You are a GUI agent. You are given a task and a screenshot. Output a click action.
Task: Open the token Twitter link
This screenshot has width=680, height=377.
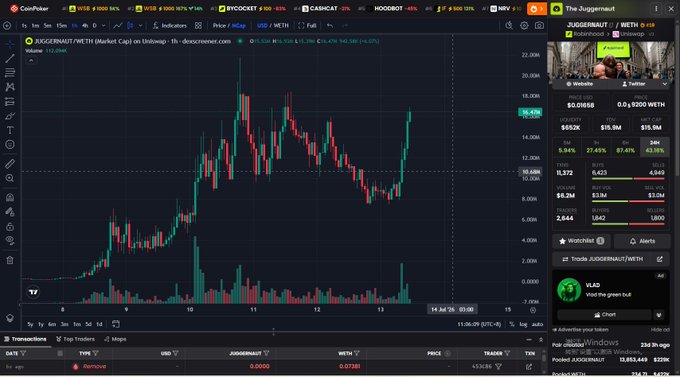click(x=634, y=84)
